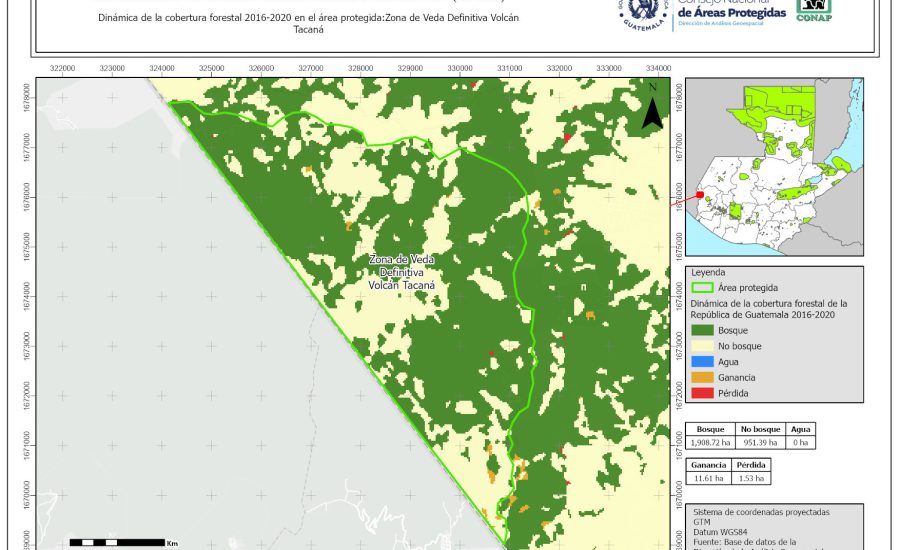Click the CONAP logo in header
Screen dimensions: 900x550
point(814,10)
